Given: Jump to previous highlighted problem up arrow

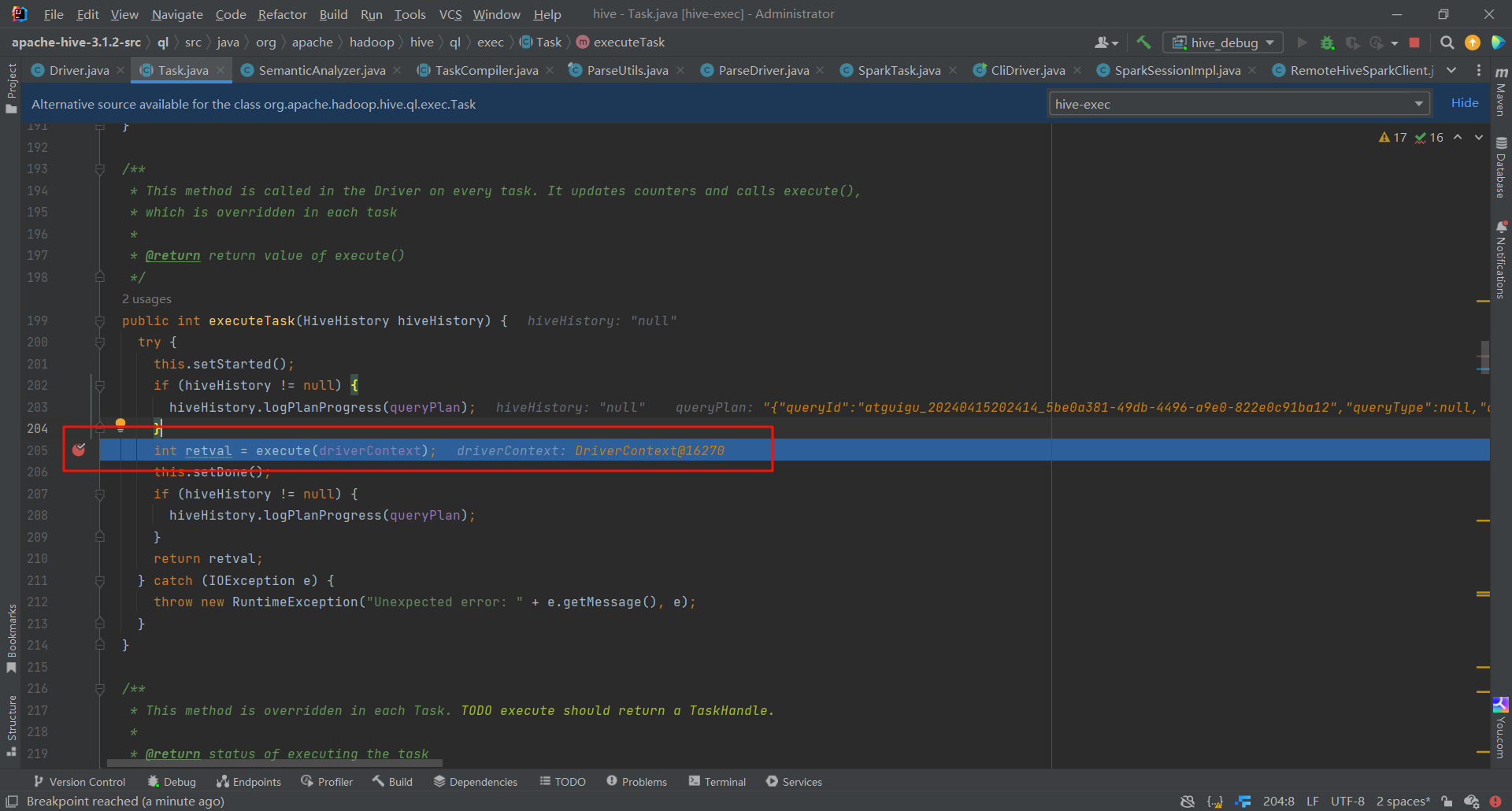Looking at the screenshot, I should pos(1458,138).
